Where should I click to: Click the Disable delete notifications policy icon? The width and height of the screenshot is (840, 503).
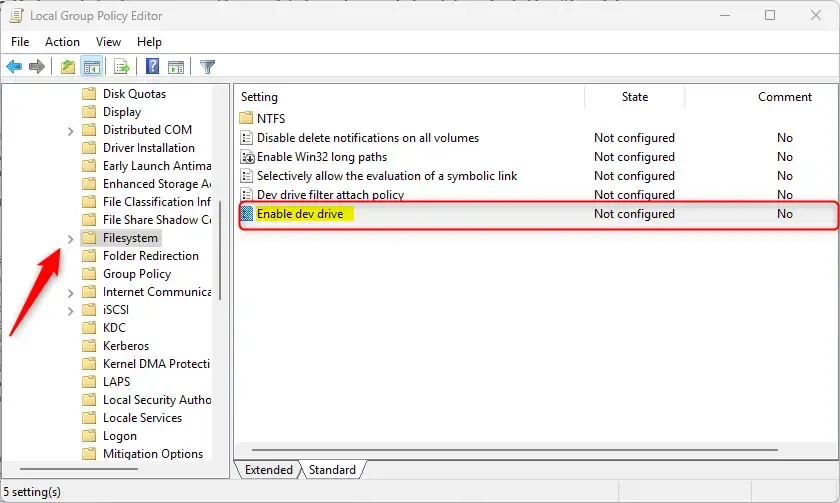click(246, 138)
